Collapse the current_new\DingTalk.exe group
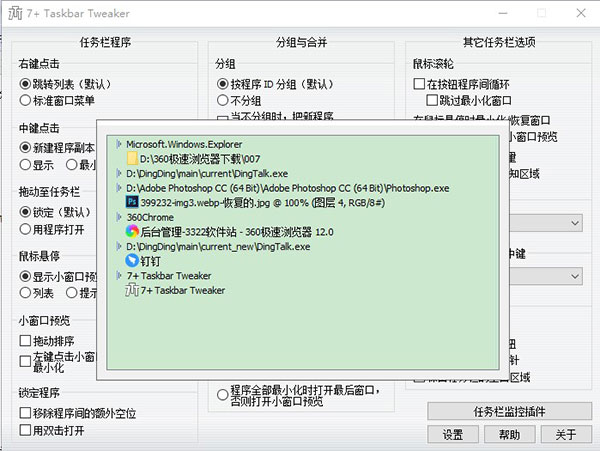600x451 pixels. coord(119,246)
